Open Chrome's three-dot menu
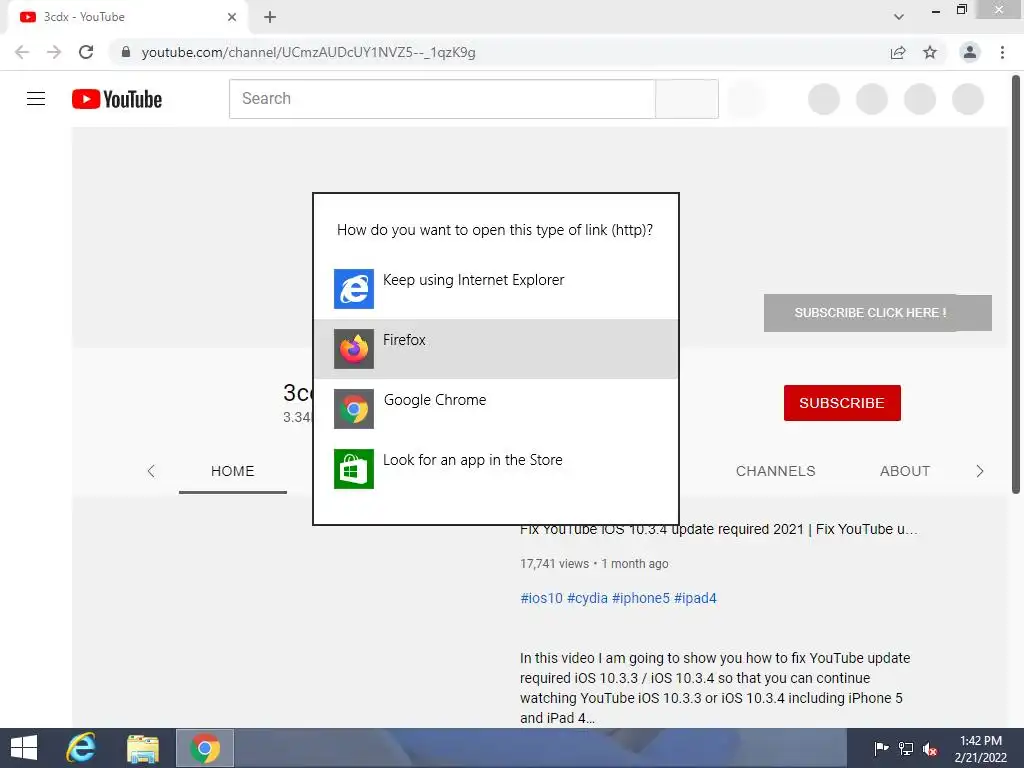Screen dimensions: 1024x768 tap(1002, 52)
